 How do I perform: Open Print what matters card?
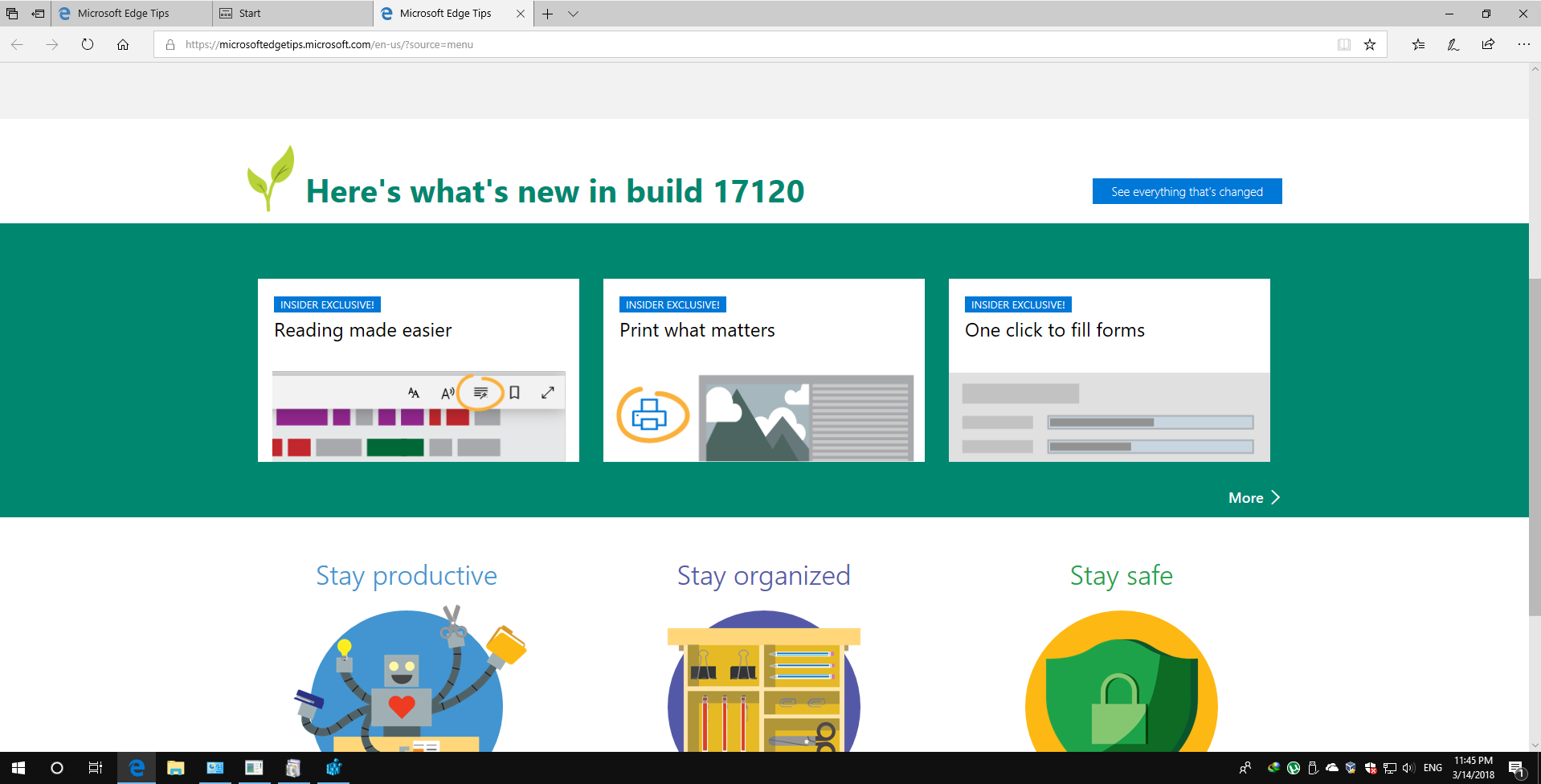[764, 370]
